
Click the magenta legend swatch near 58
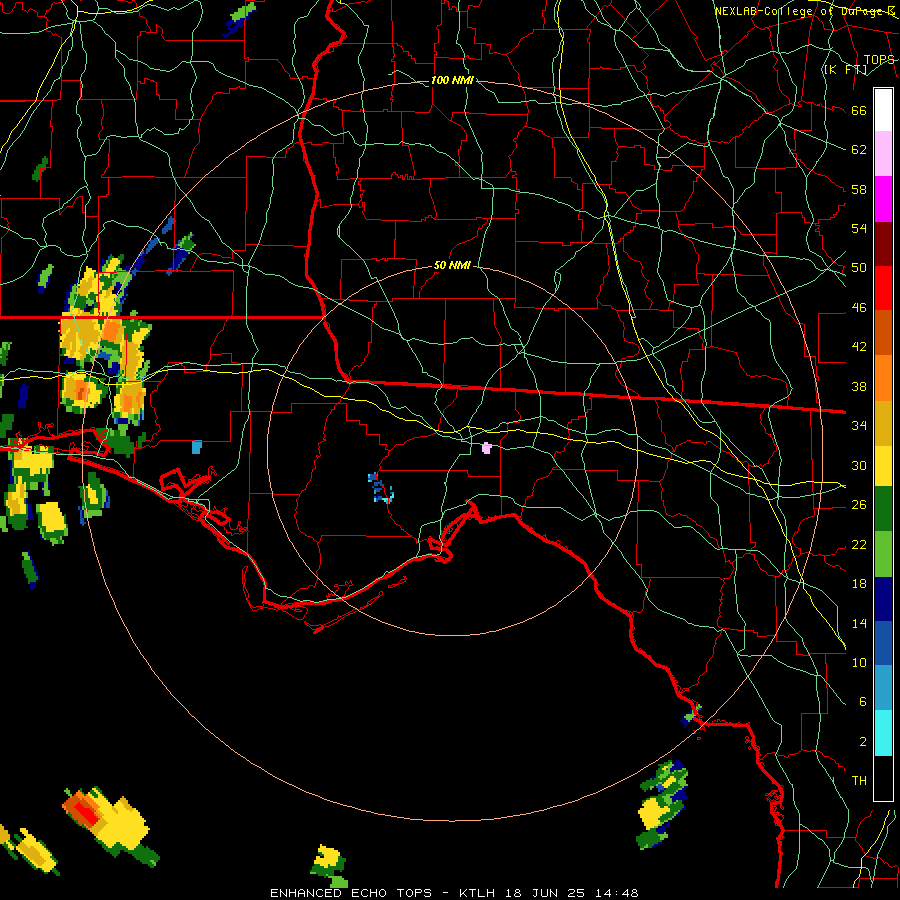pyautogui.click(x=883, y=199)
